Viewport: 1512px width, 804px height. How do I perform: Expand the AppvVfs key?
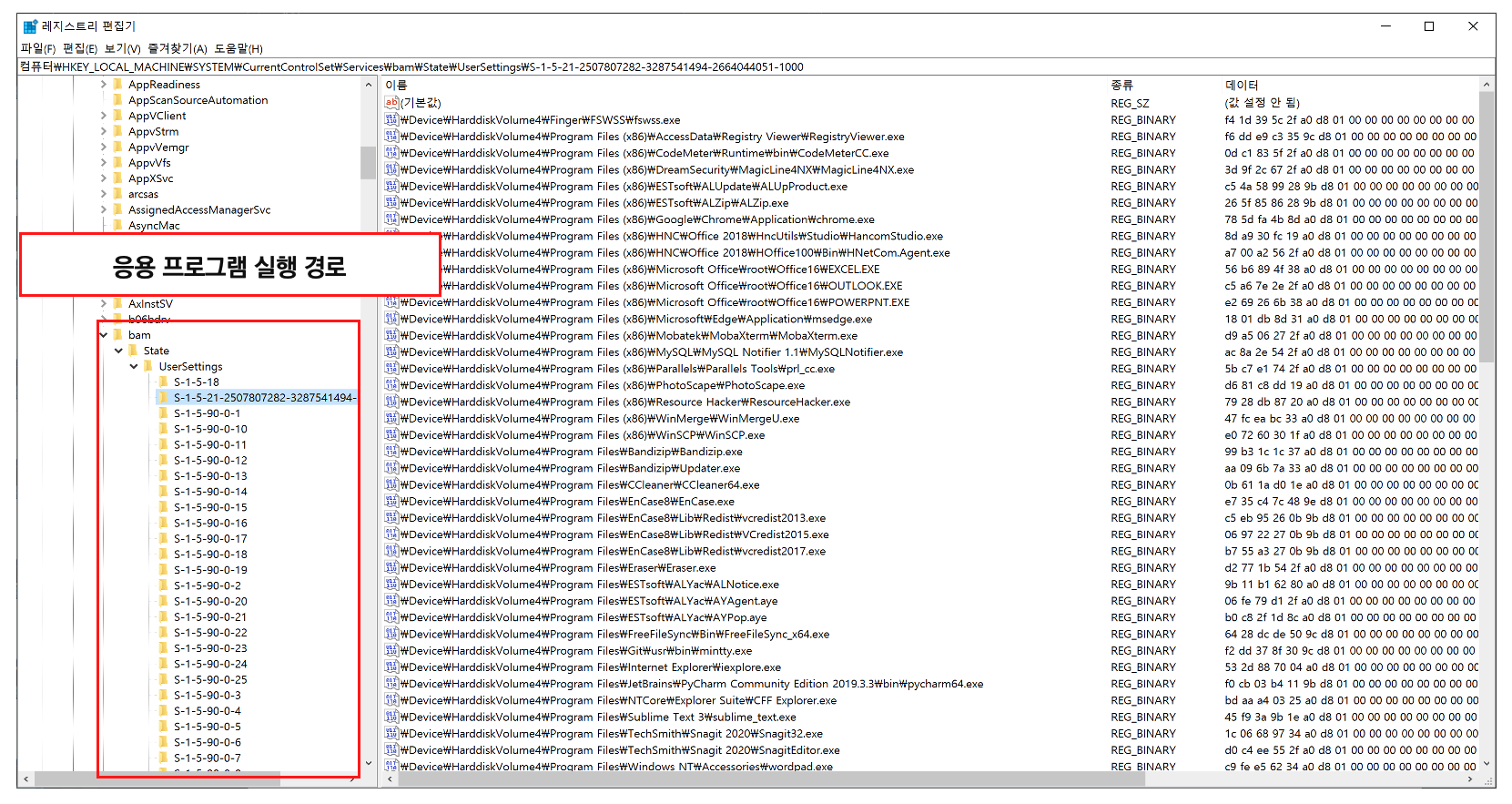(x=103, y=163)
